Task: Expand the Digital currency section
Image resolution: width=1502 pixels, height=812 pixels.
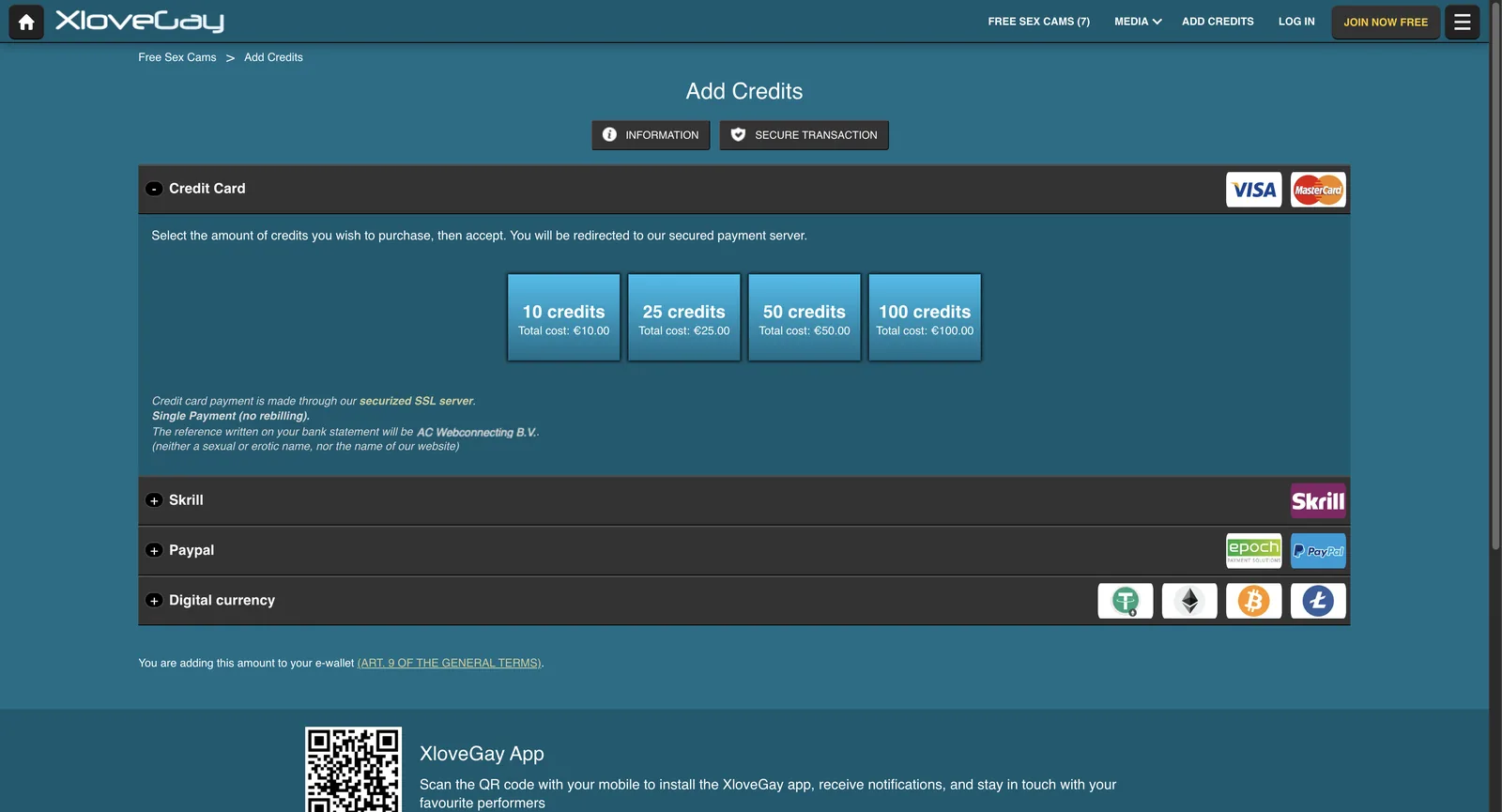Action: pyautogui.click(x=154, y=601)
